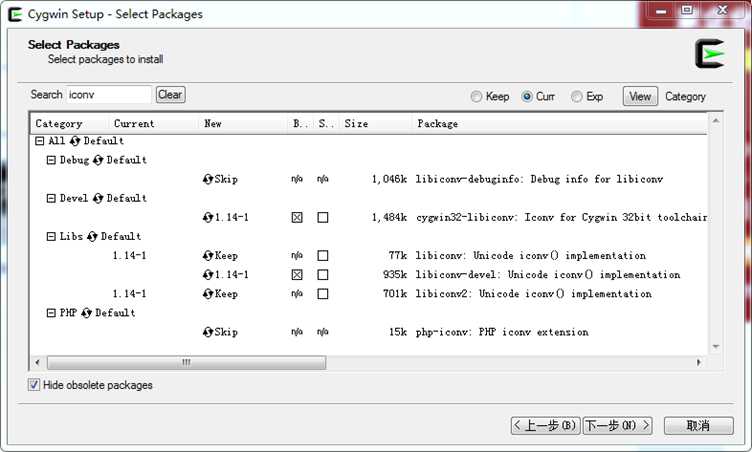This screenshot has width=752, height=452.
Task: Maximize the Cygwin Setup window
Action: tap(687, 11)
